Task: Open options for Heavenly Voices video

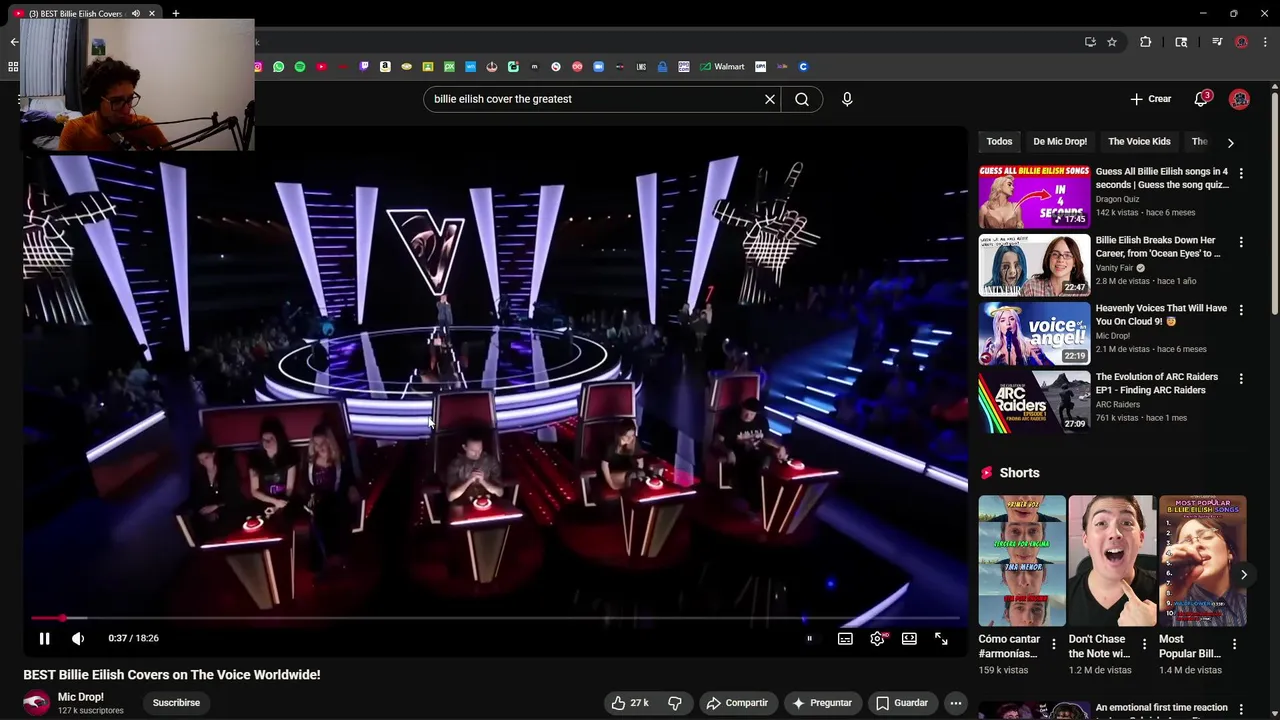Action: pyautogui.click(x=1241, y=310)
